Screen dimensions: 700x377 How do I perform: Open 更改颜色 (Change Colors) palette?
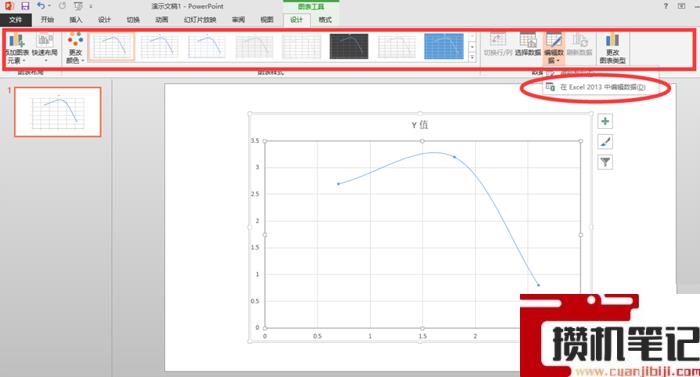click(75, 48)
